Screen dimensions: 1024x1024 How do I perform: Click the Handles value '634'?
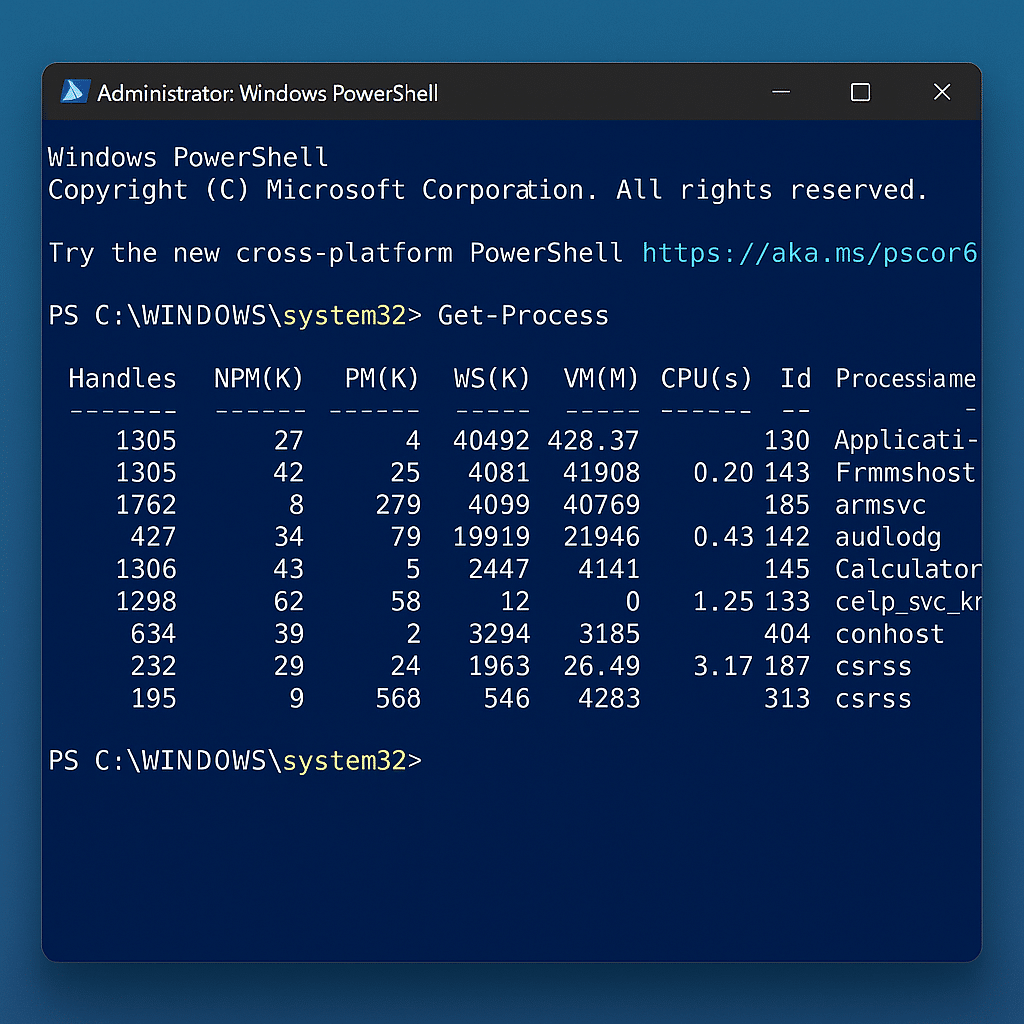(x=153, y=633)
